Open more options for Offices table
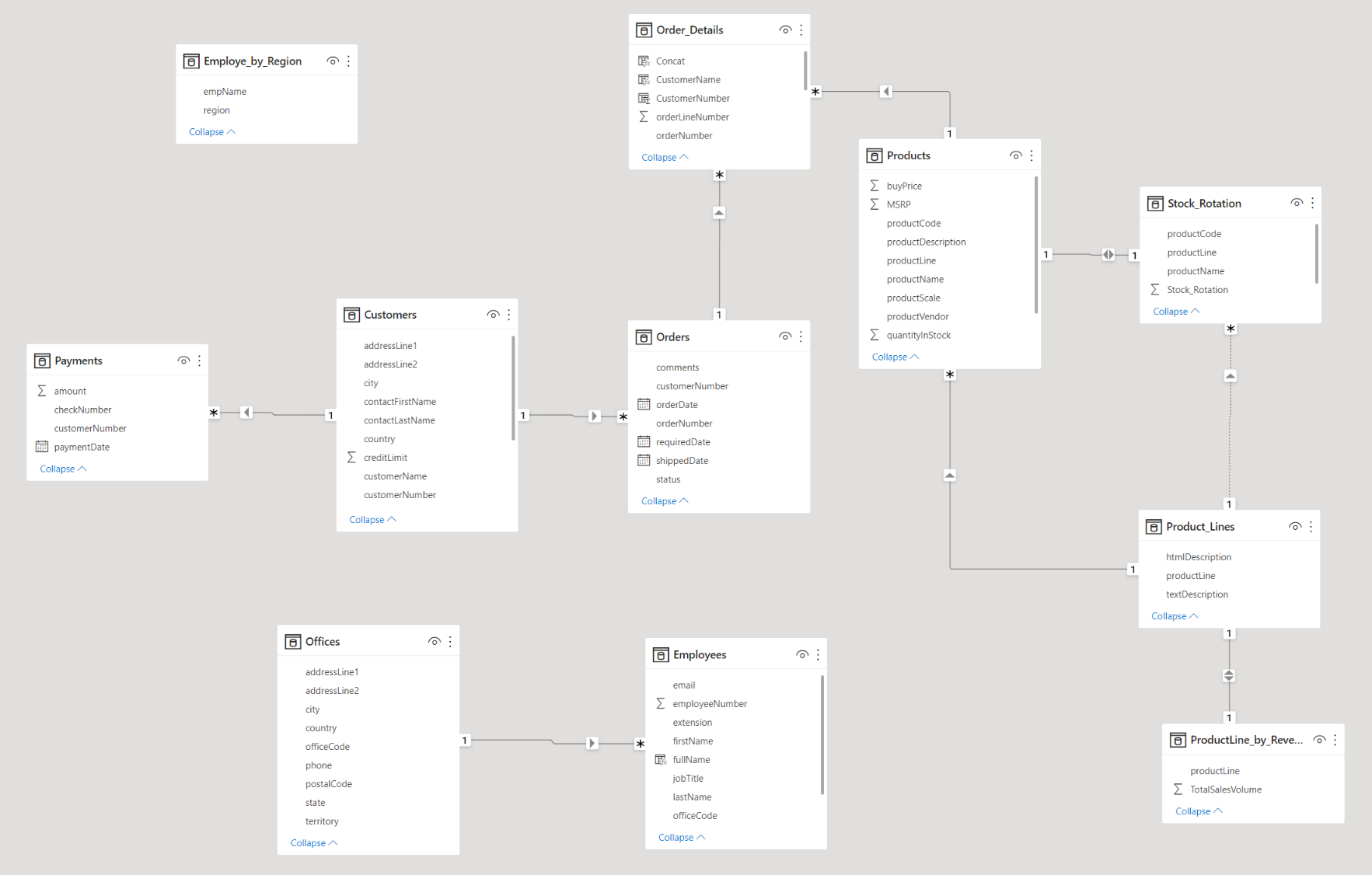 click(450, 641)
